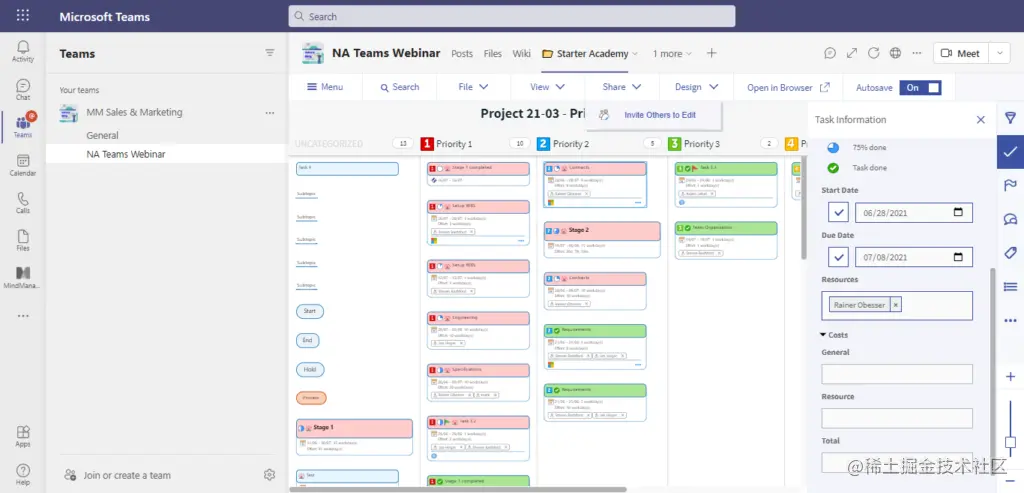Image resolution: width=1024 pixels, height=493 pixels.
Task: Open the app launcher waffle grid
Action: click(23, 16)
